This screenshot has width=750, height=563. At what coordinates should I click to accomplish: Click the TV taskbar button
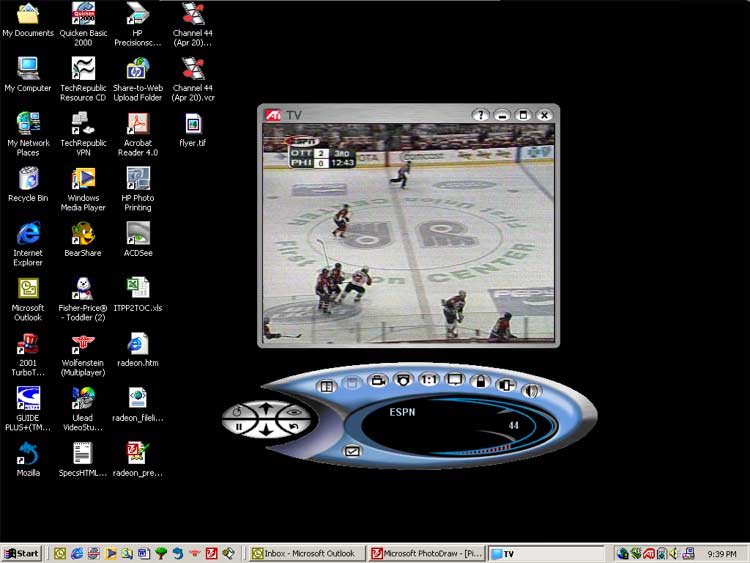pos(546,553)
